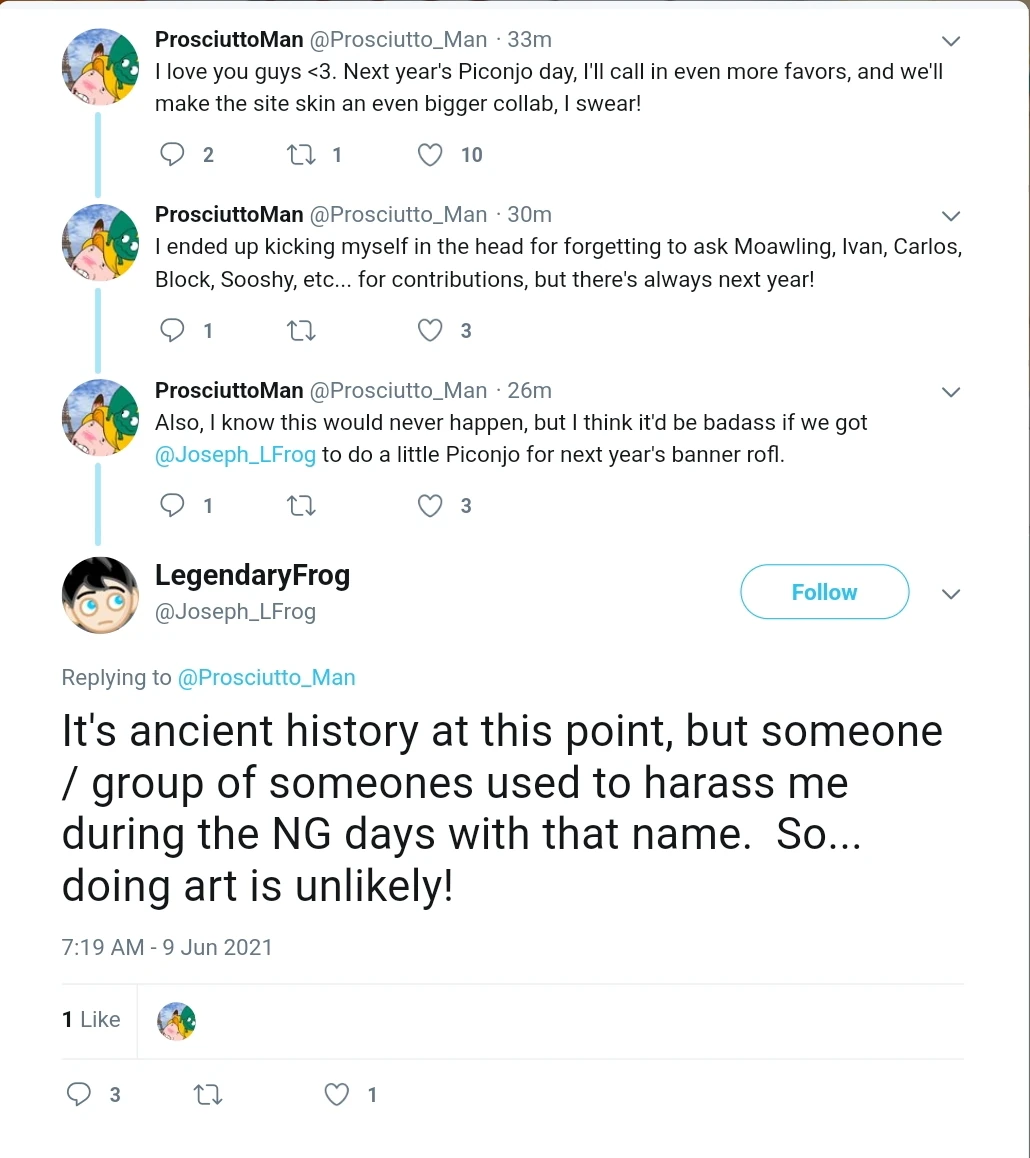Viewport: 1030px width, 1158px height.
Task: Open options chevron on 33m tweet
Action: click(x=951, y=41)
